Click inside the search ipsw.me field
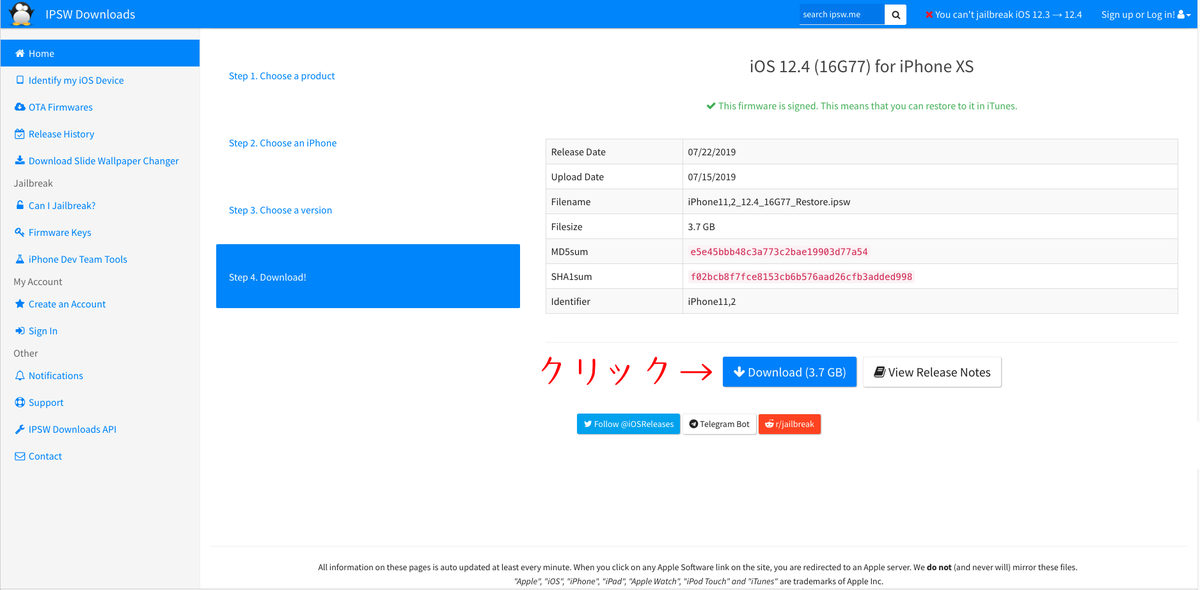This screenshot has width=1200, height=590. pyautogui.click(x=840, y=14)
